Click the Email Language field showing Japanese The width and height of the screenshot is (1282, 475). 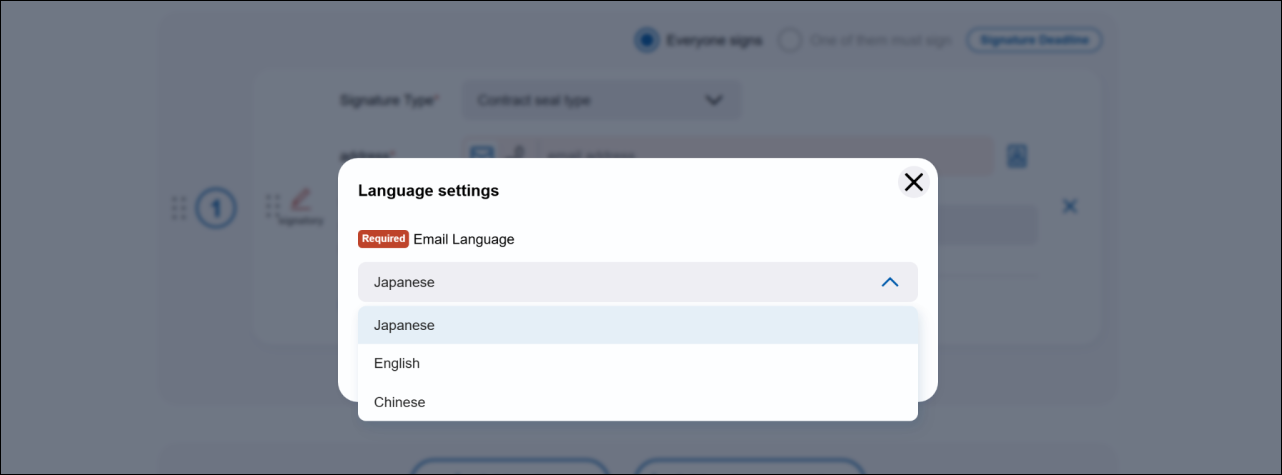(620, 282)
